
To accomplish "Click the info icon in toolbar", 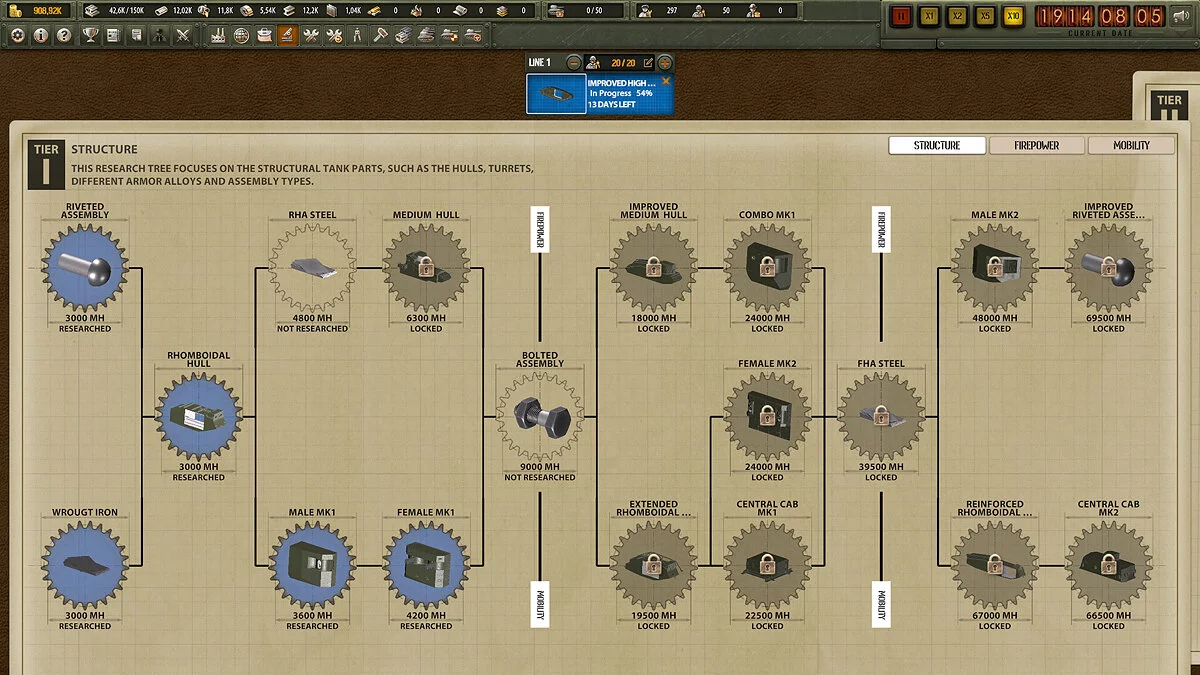I will (41, 35).
